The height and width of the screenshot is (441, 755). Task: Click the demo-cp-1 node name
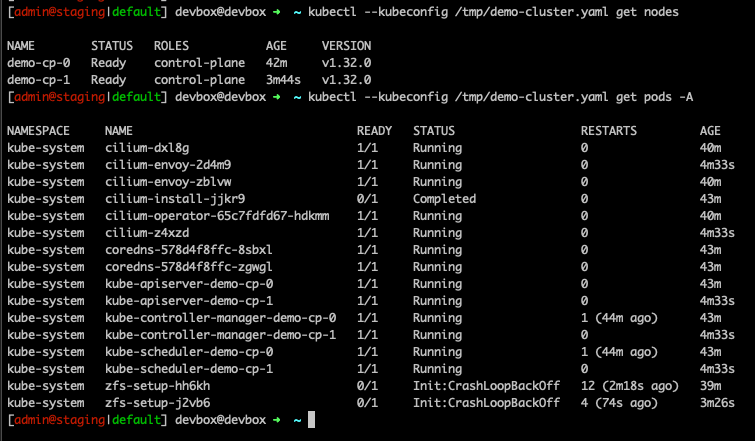coord(38,80)
